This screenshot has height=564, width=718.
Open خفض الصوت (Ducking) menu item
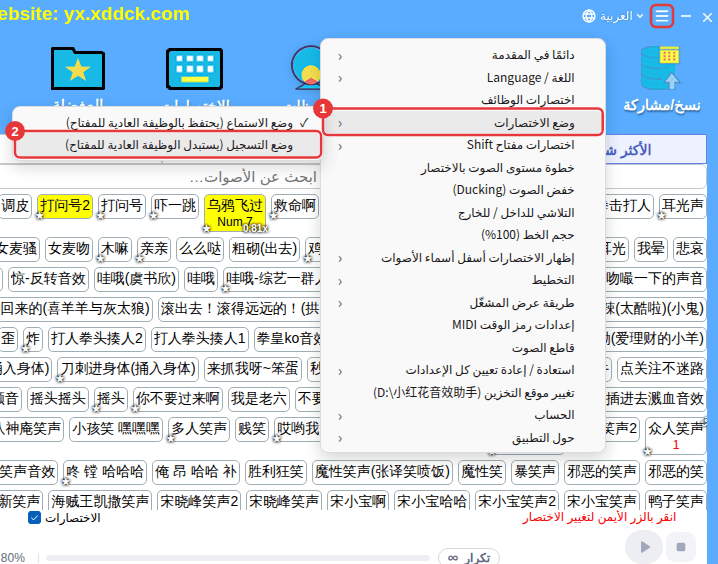pos(463,190)
